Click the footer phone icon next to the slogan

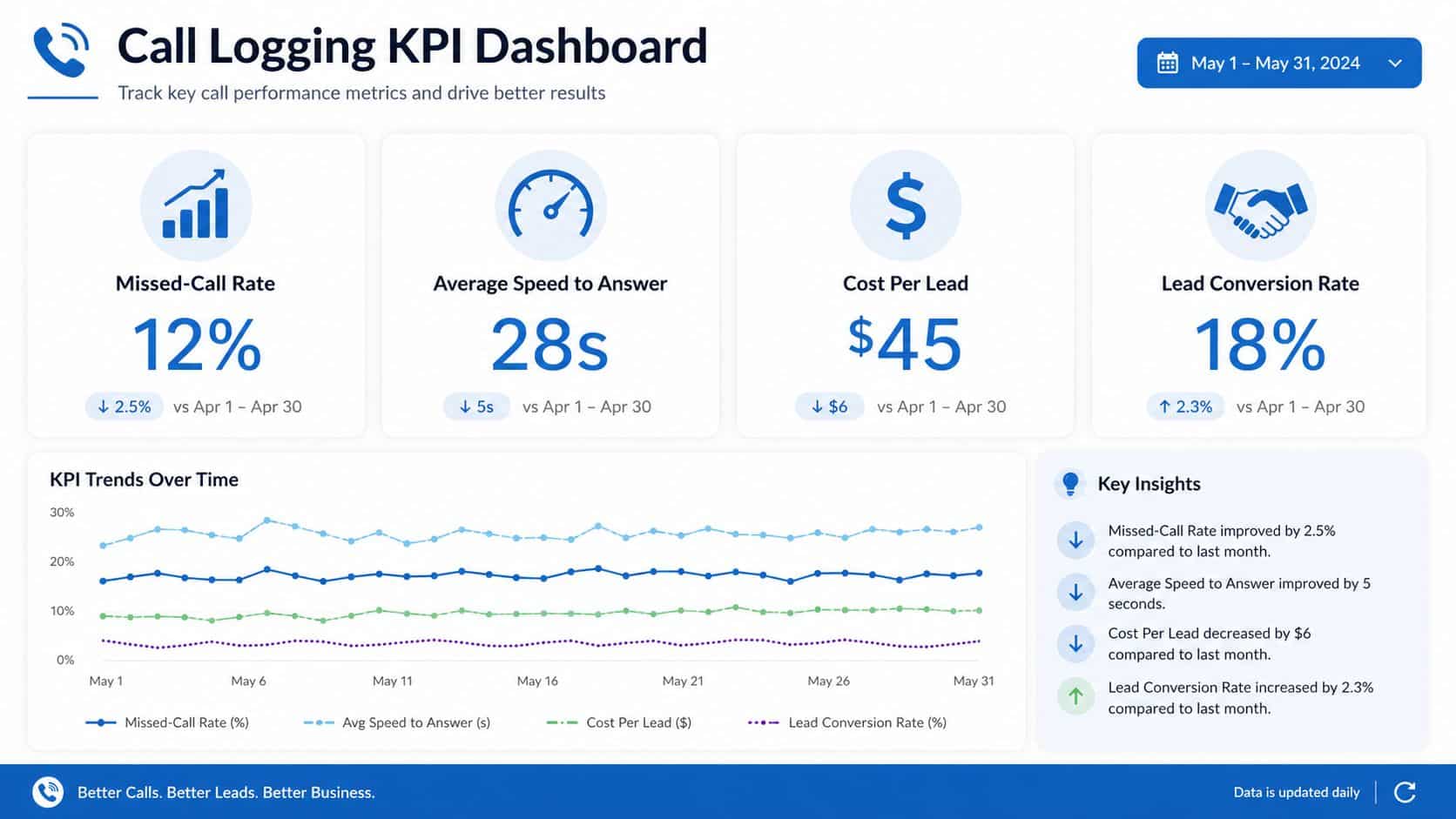point(48,792)
